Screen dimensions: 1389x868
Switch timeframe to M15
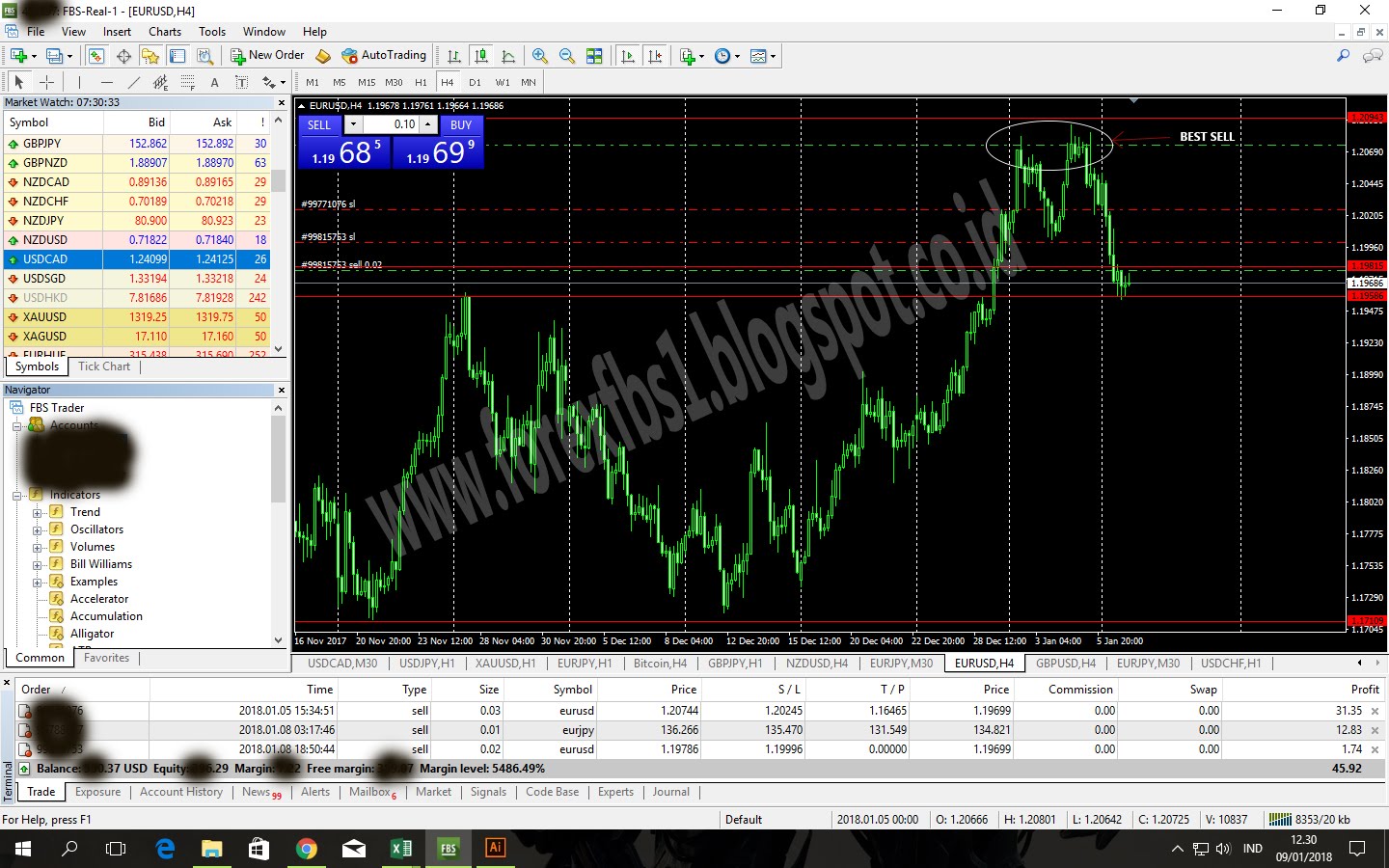tap(367, 82)
